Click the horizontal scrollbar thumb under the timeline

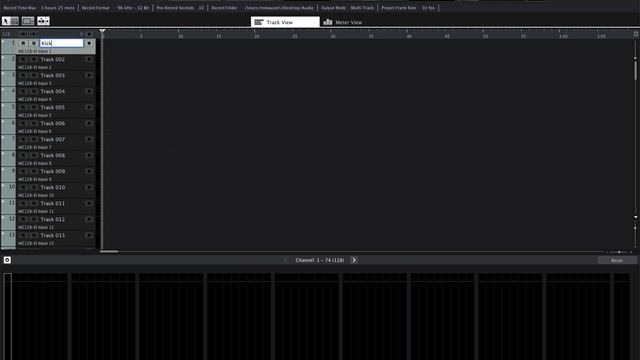click(x=109, y=251)
